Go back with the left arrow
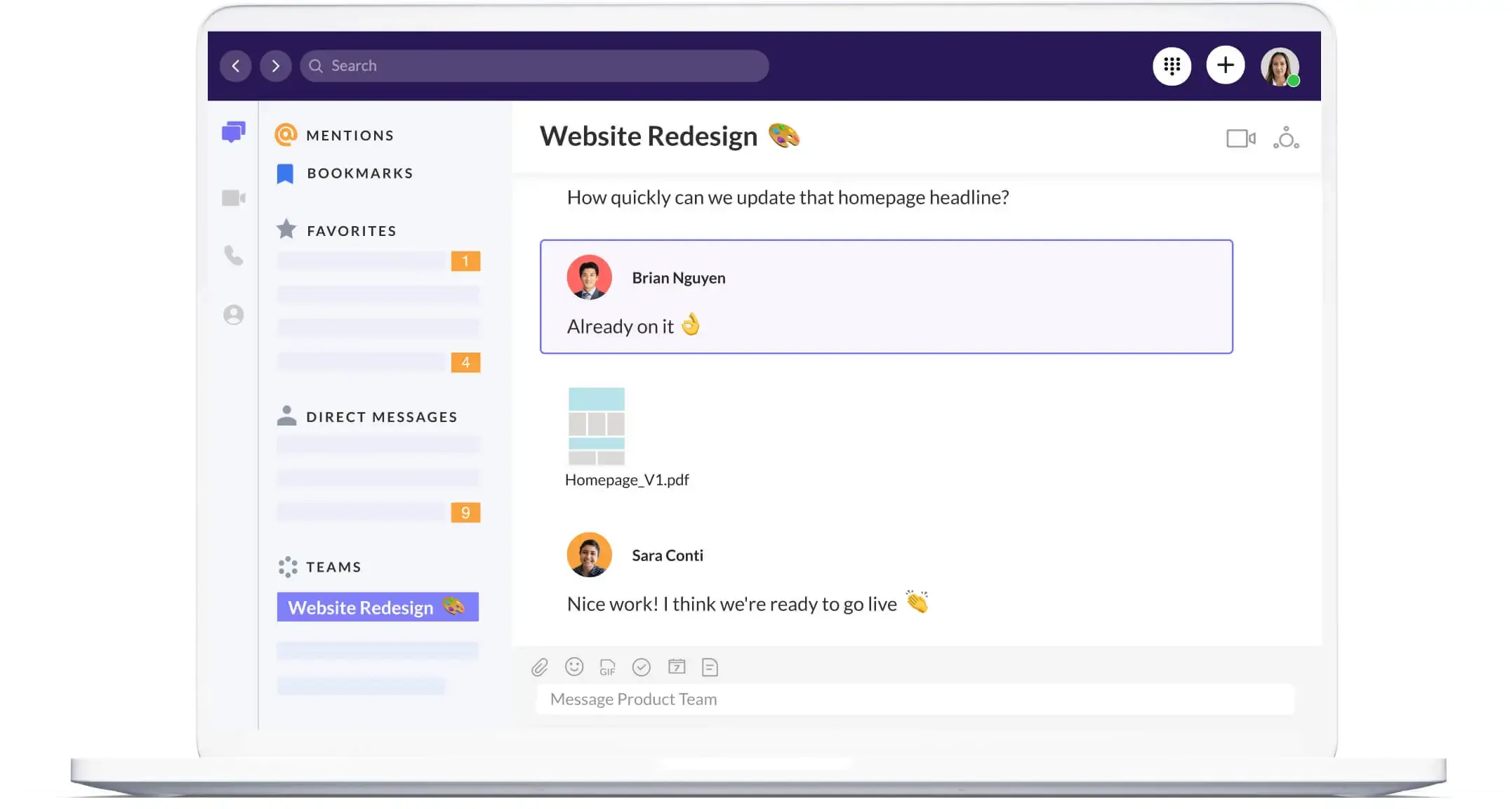The image size is (1512, 809). 236,66
